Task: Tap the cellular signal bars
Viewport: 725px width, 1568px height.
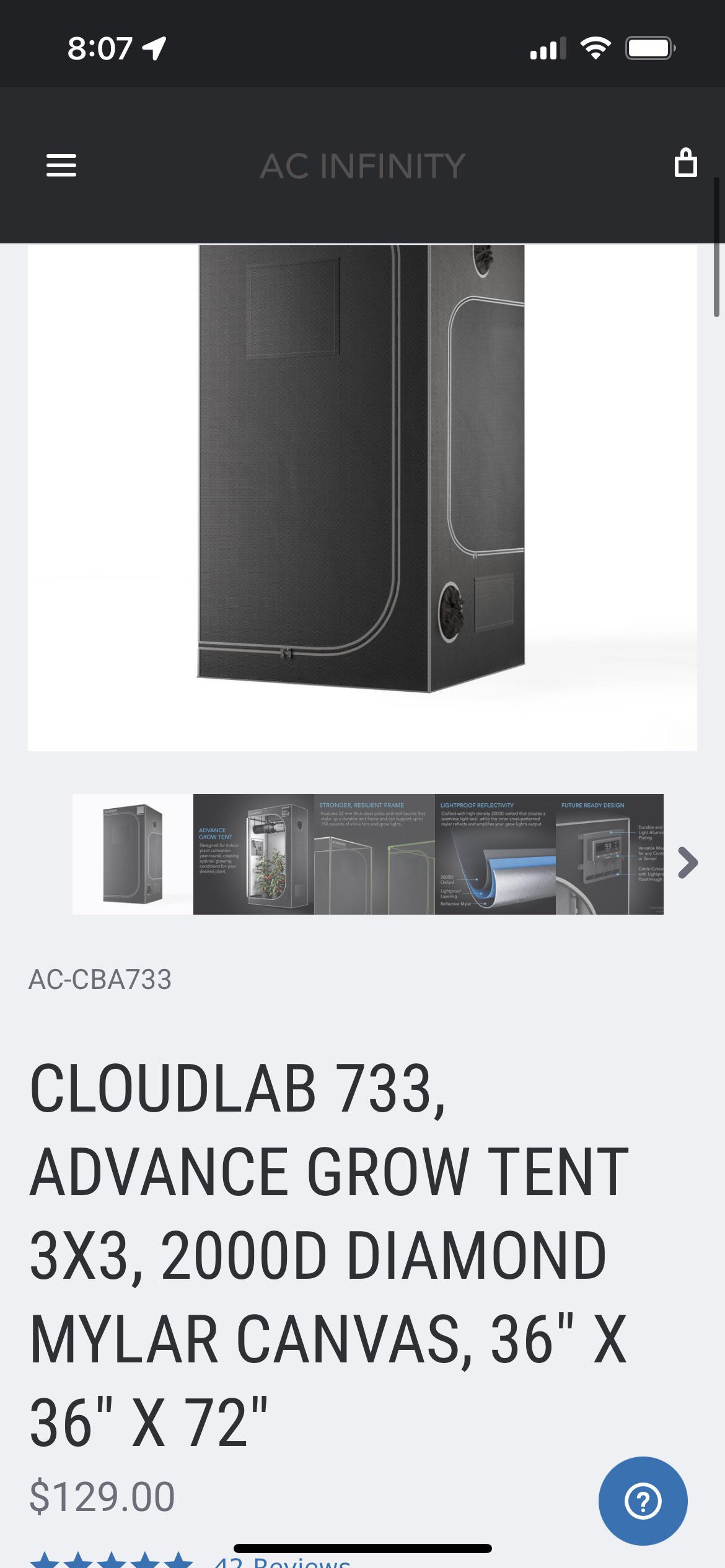Action: [x=548, y=48]
